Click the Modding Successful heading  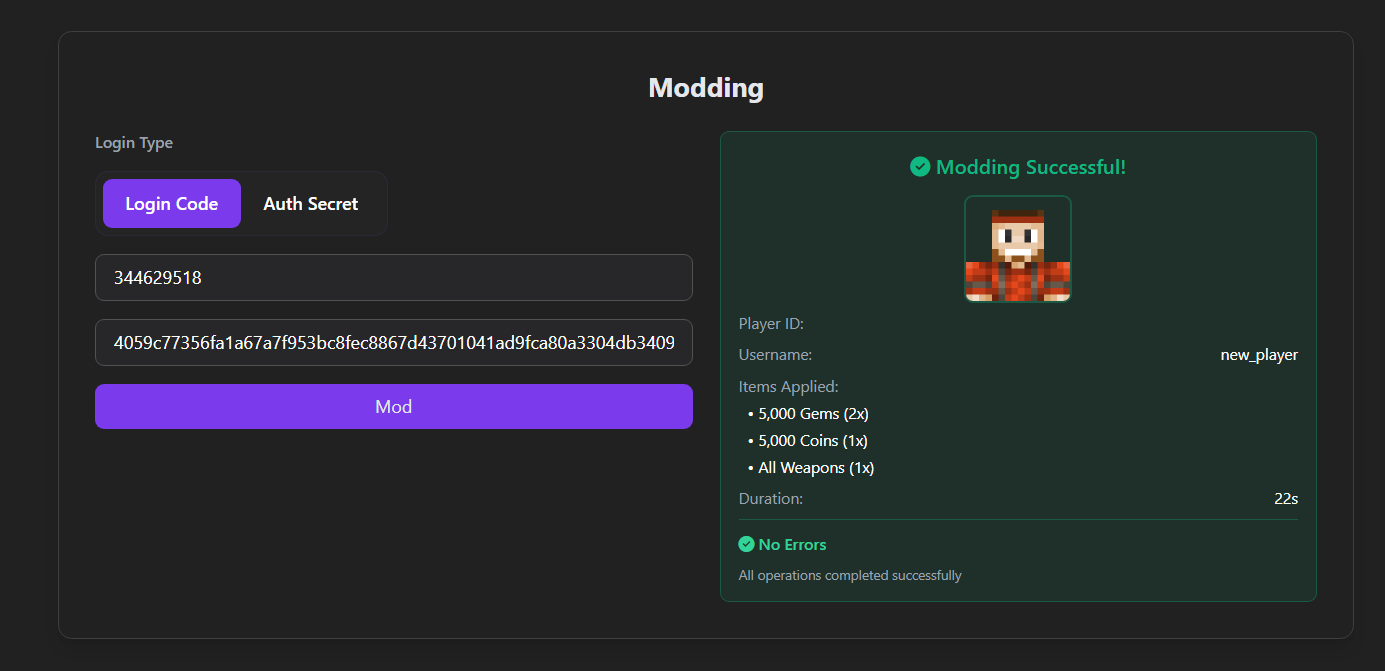point(1030,167)
